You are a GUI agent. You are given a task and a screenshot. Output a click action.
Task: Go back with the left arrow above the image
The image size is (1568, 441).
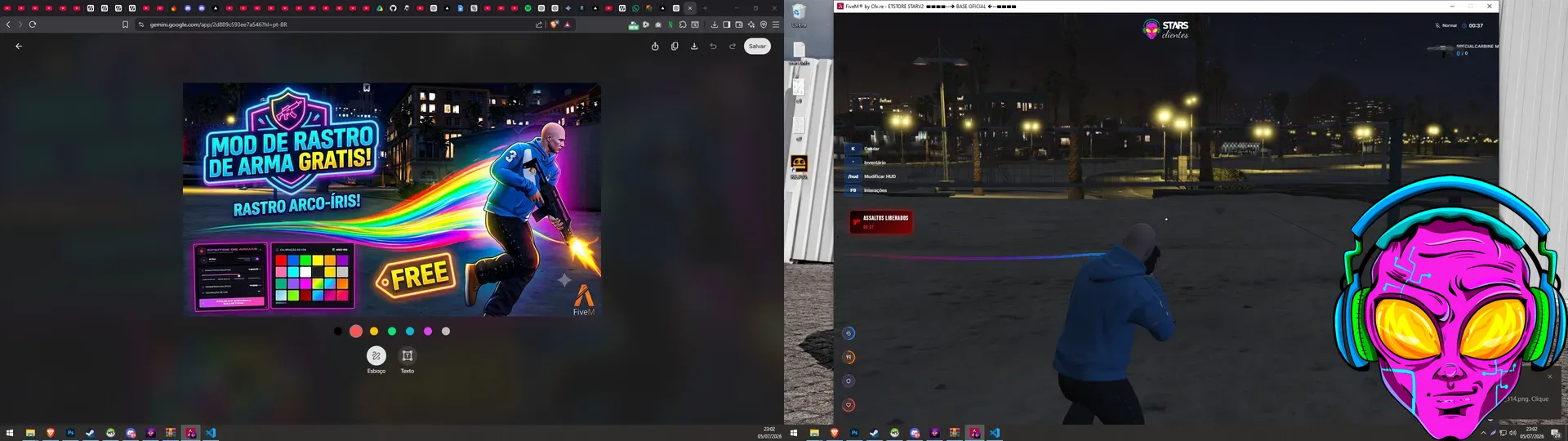pyautogui.click(x=19, y=47)
